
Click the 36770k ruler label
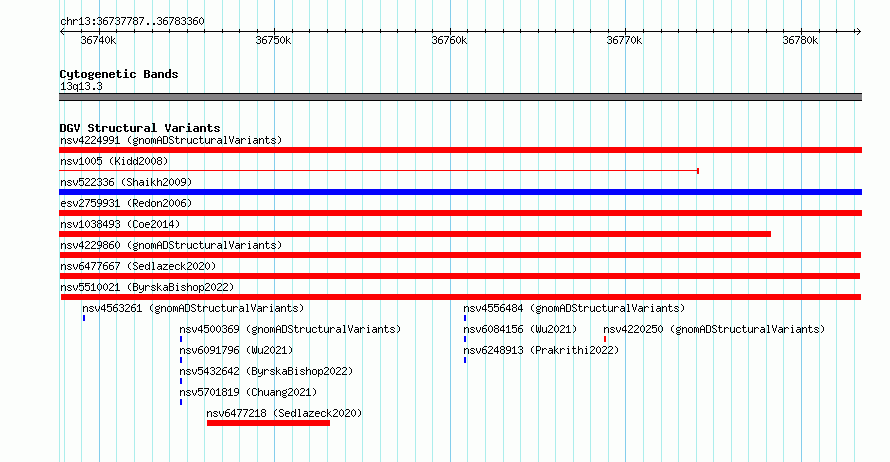click(624, 40)
